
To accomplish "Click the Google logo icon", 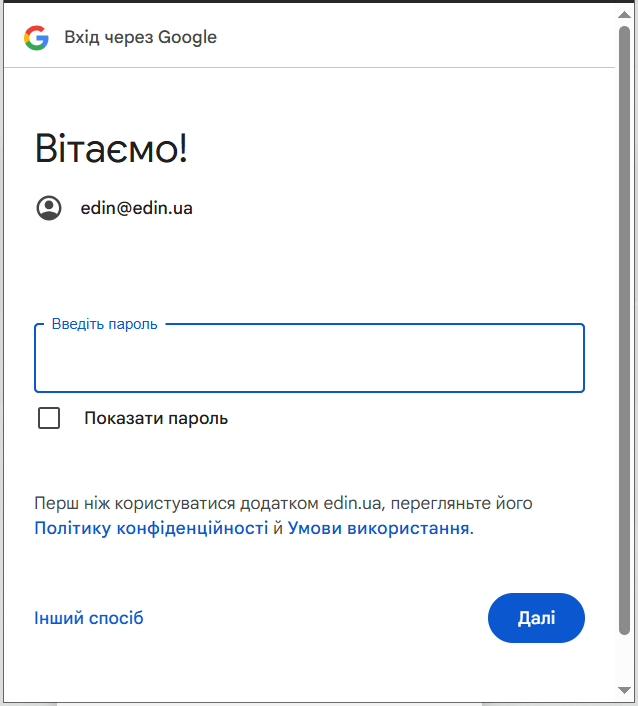I will tap(36, 38).
